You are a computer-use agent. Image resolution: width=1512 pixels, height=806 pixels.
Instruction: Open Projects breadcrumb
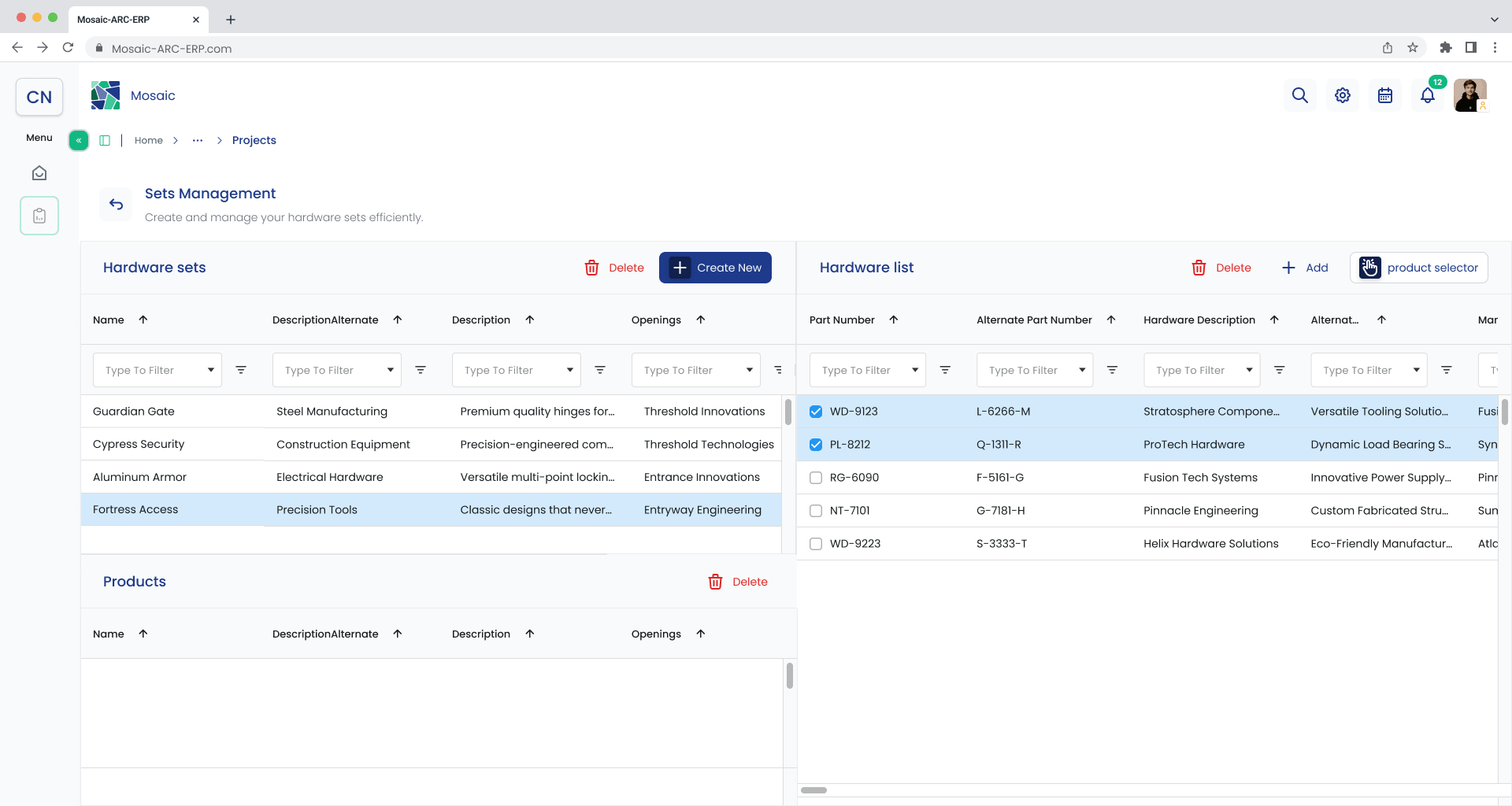(x=254, y=140)
